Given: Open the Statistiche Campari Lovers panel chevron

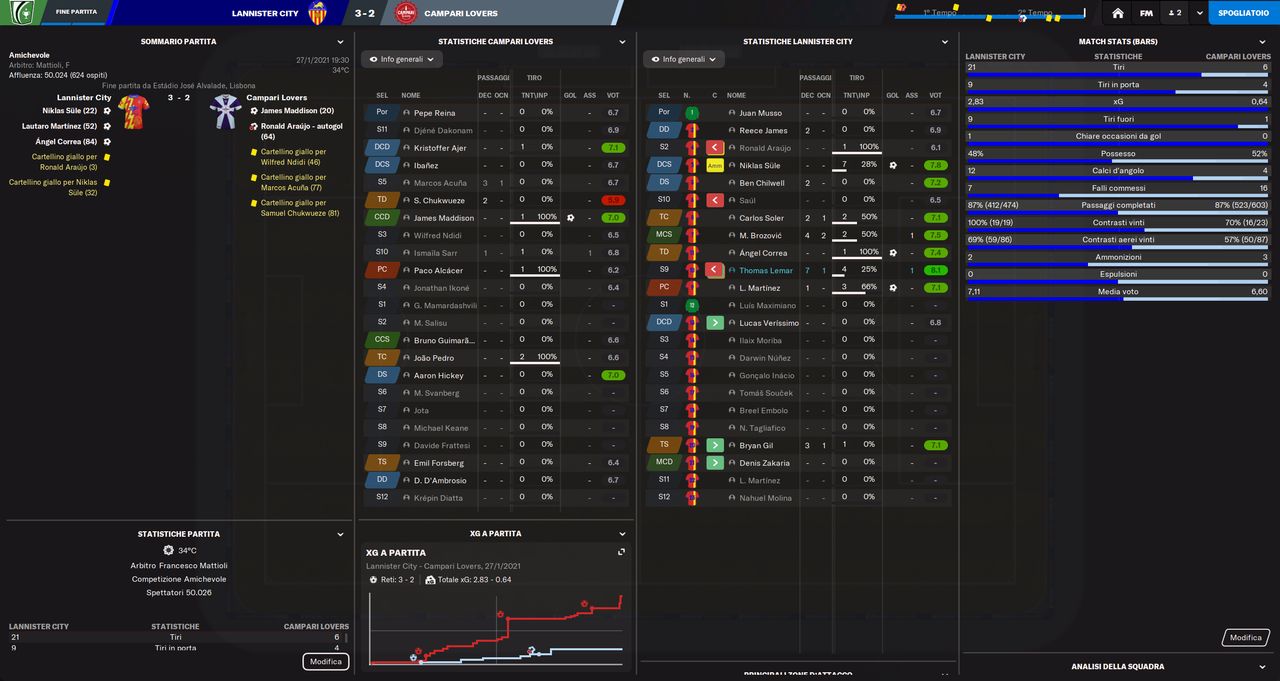Looking at the screenshot, I should pyautogui.click(x=623, y=42).
